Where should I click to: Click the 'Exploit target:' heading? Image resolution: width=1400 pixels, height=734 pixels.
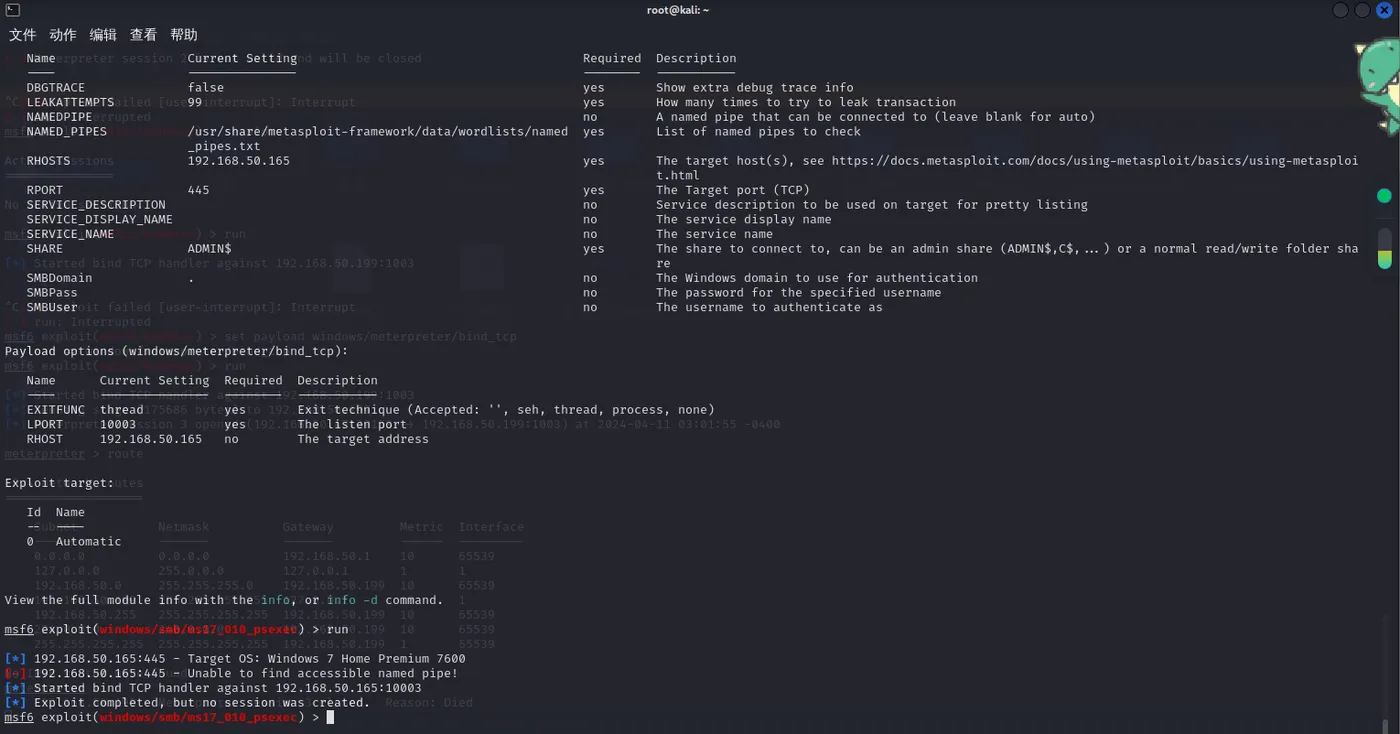(x=60, y=483)
